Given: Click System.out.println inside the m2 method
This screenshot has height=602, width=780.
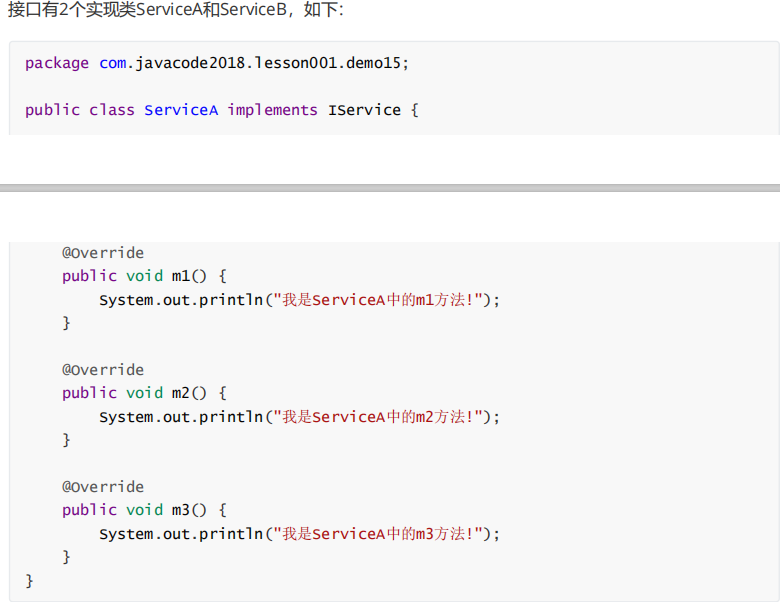Looking at the screenshot, I should 181,417.
